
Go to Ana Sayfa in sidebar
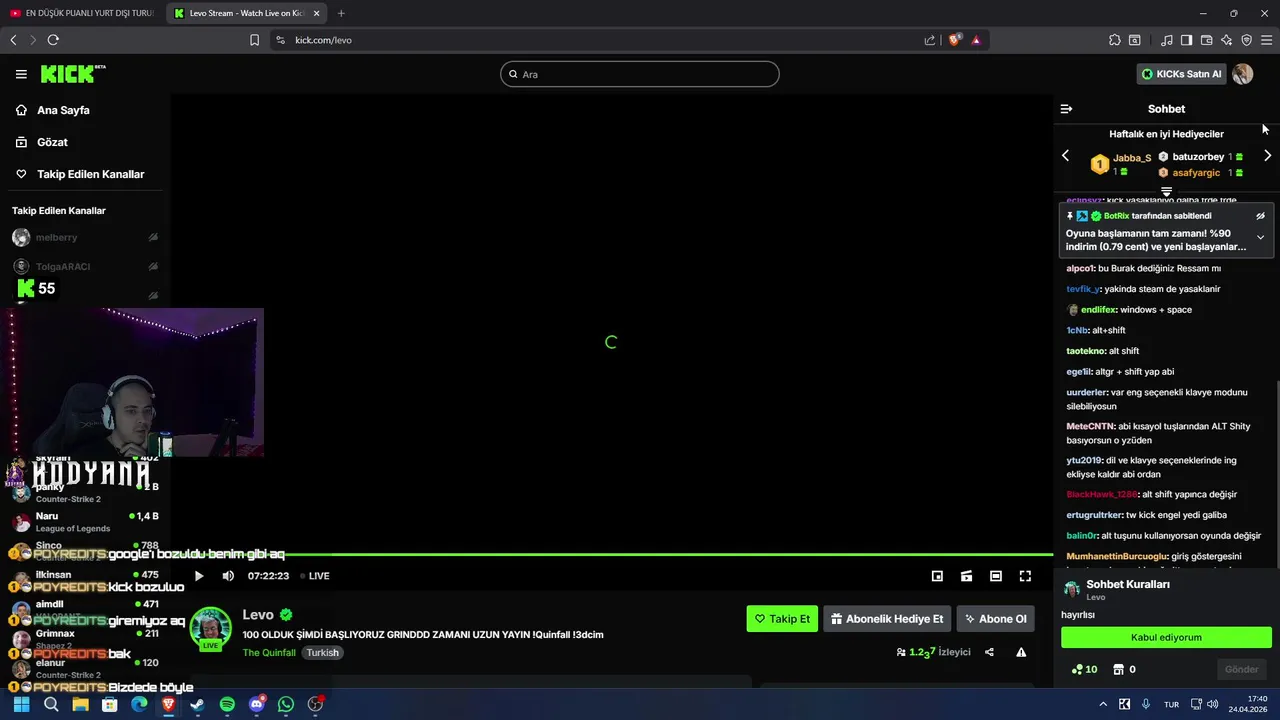[x=63, y=110]
